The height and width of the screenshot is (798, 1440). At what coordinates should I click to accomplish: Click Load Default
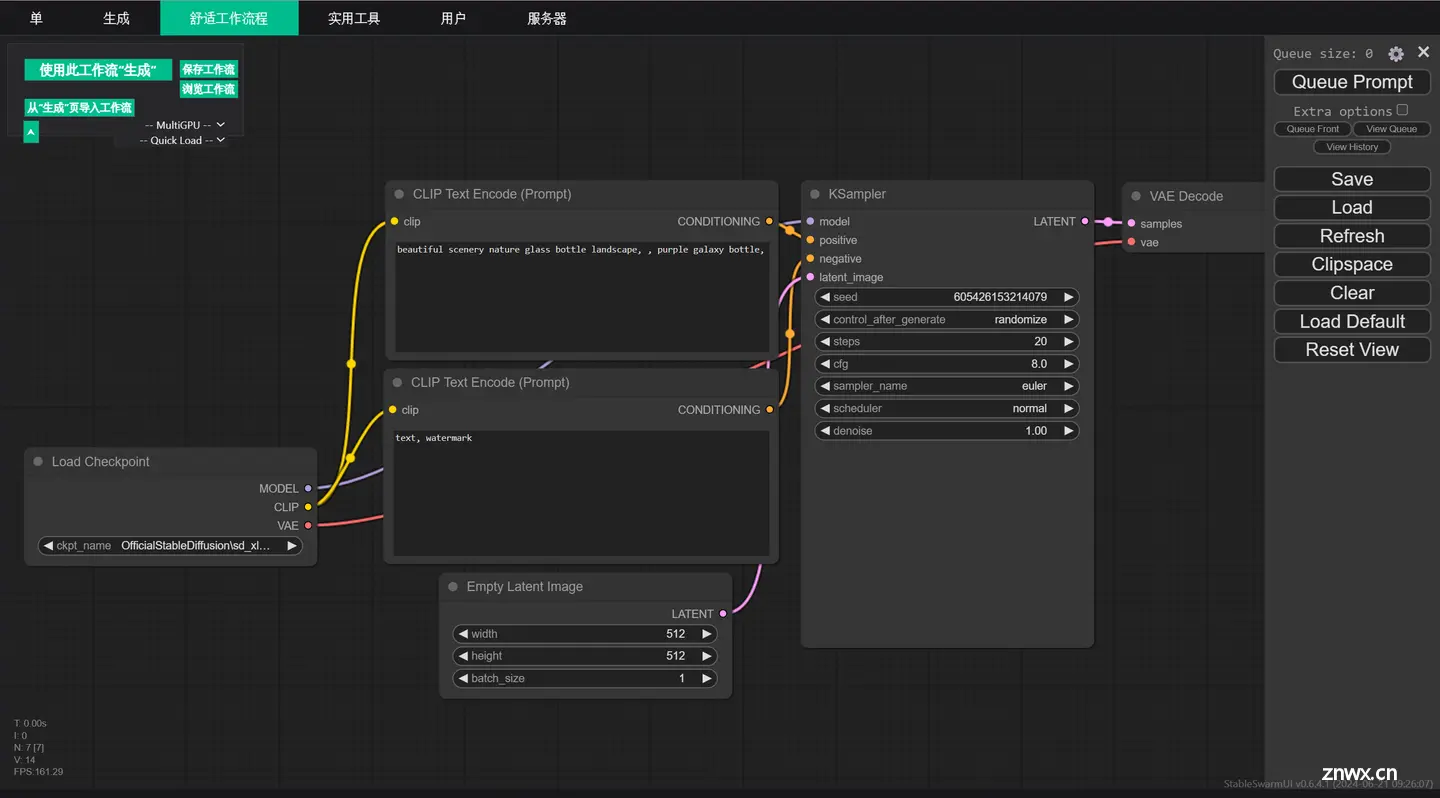1352,321
